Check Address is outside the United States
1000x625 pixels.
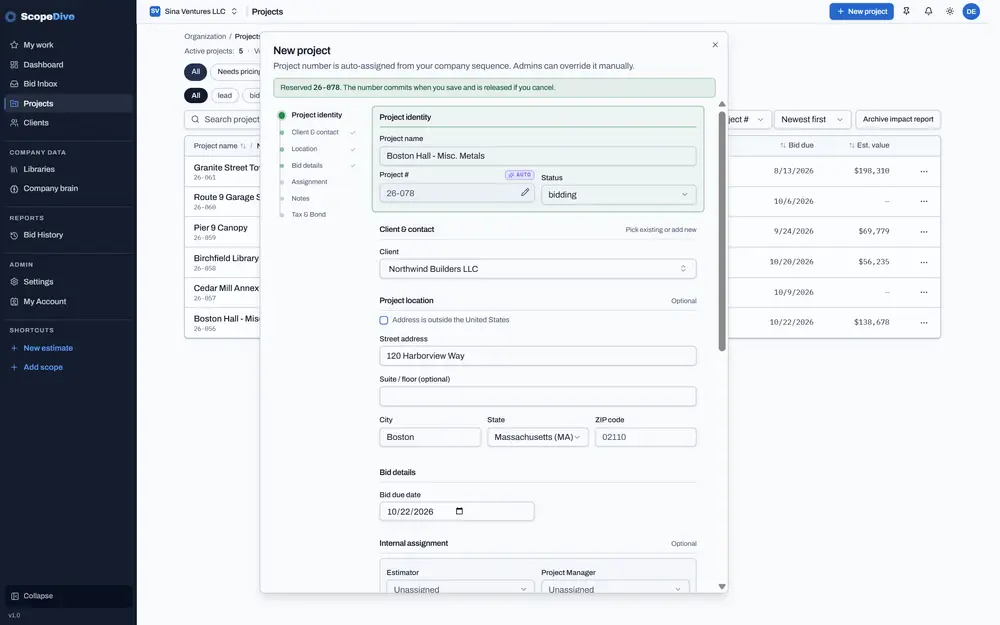tap(384, 320)
